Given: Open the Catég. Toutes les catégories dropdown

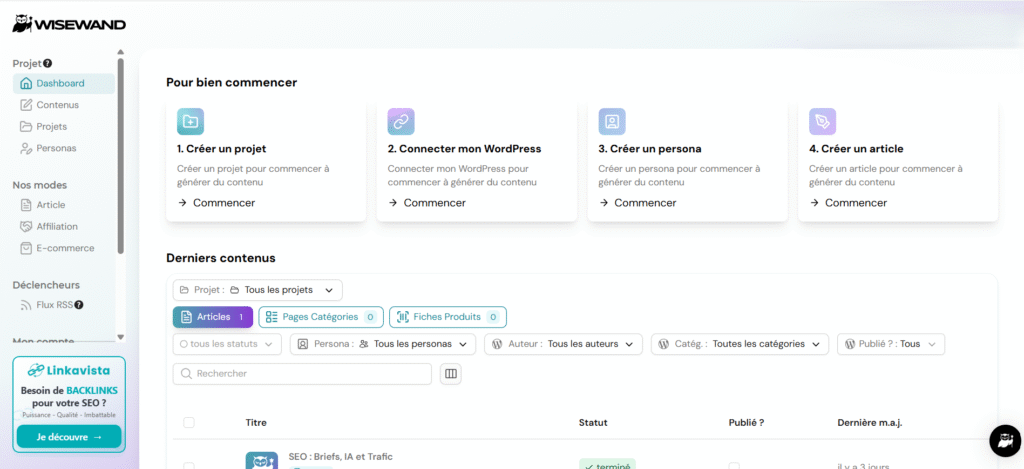Looking at the screenshot, I should click(739, 344).
